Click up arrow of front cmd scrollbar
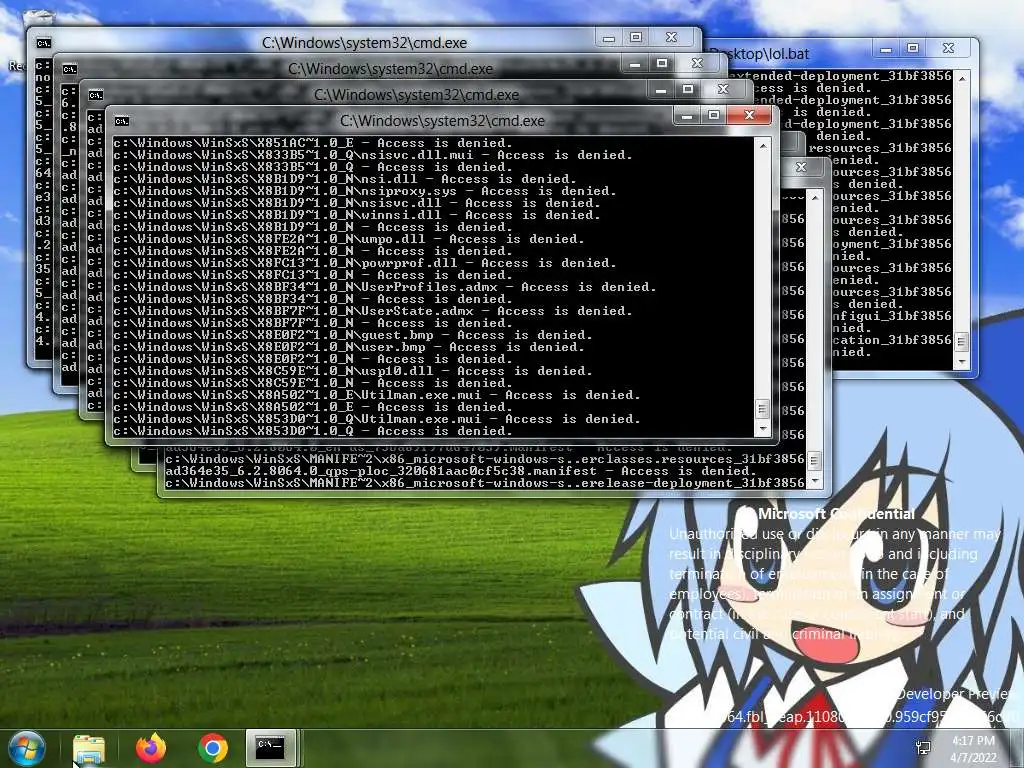 tap(762, 146)
